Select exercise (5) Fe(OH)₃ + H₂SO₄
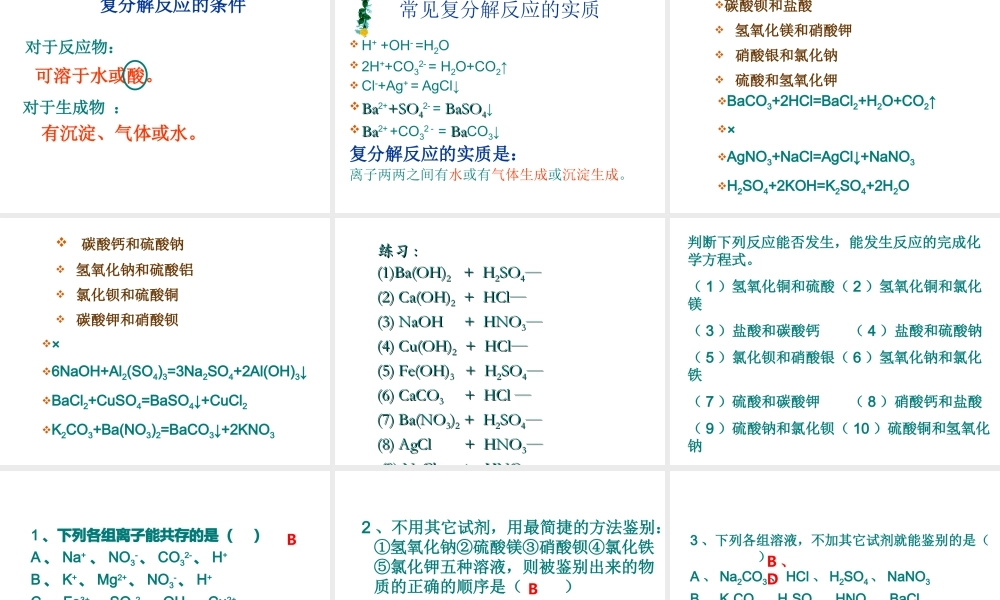Image resolution: width=1000 pixels, height=600 pixels. 460,372
